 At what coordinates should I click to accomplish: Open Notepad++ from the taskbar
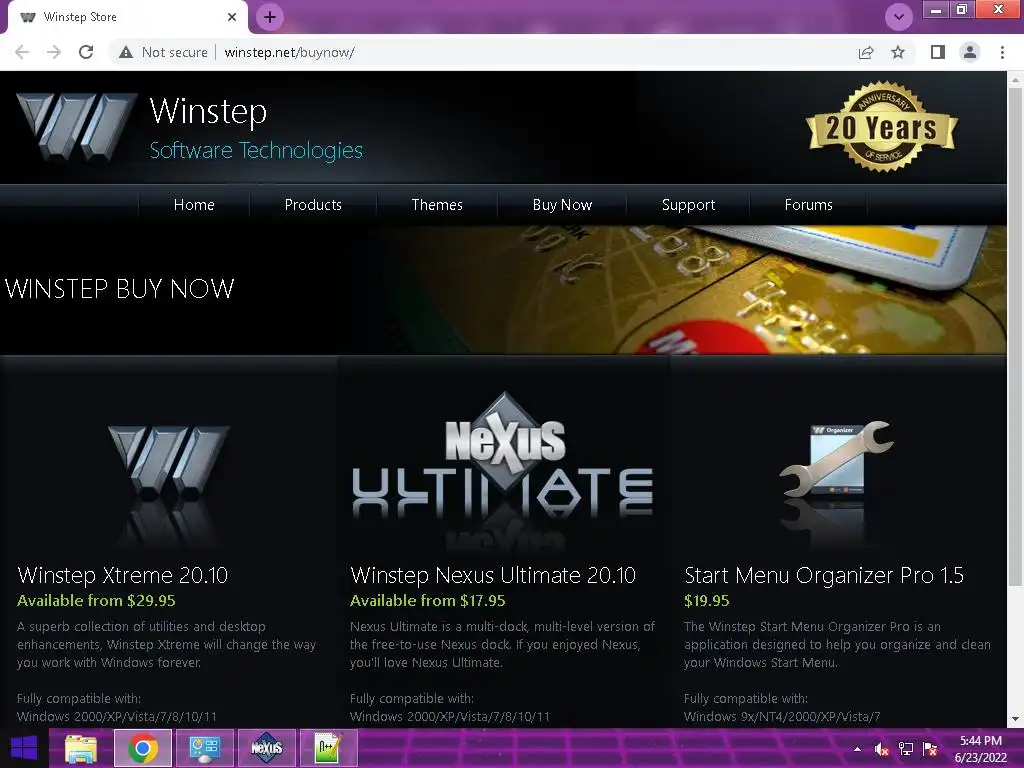(x=328, y=748)
